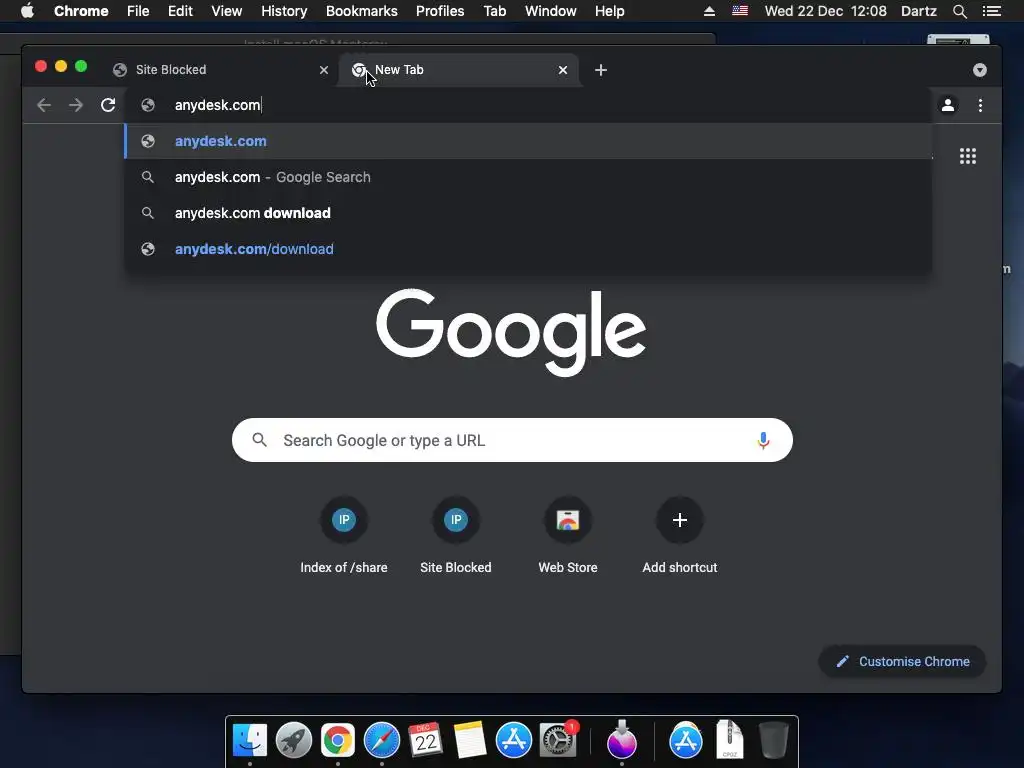
Task: Open the Web Store shortcut
Action: [568, 536]
